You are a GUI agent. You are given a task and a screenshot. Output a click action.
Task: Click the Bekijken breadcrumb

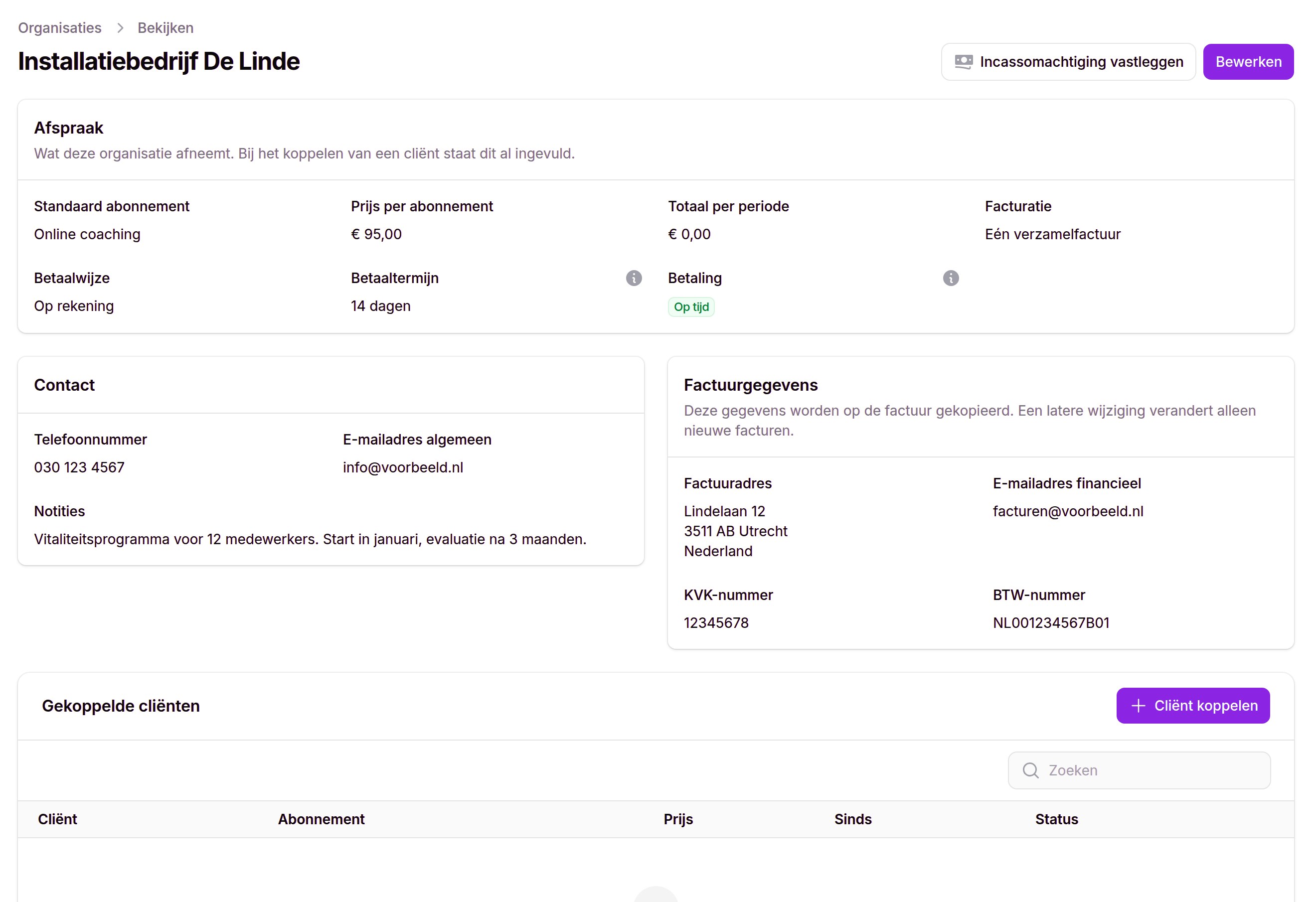click(165, 28)
